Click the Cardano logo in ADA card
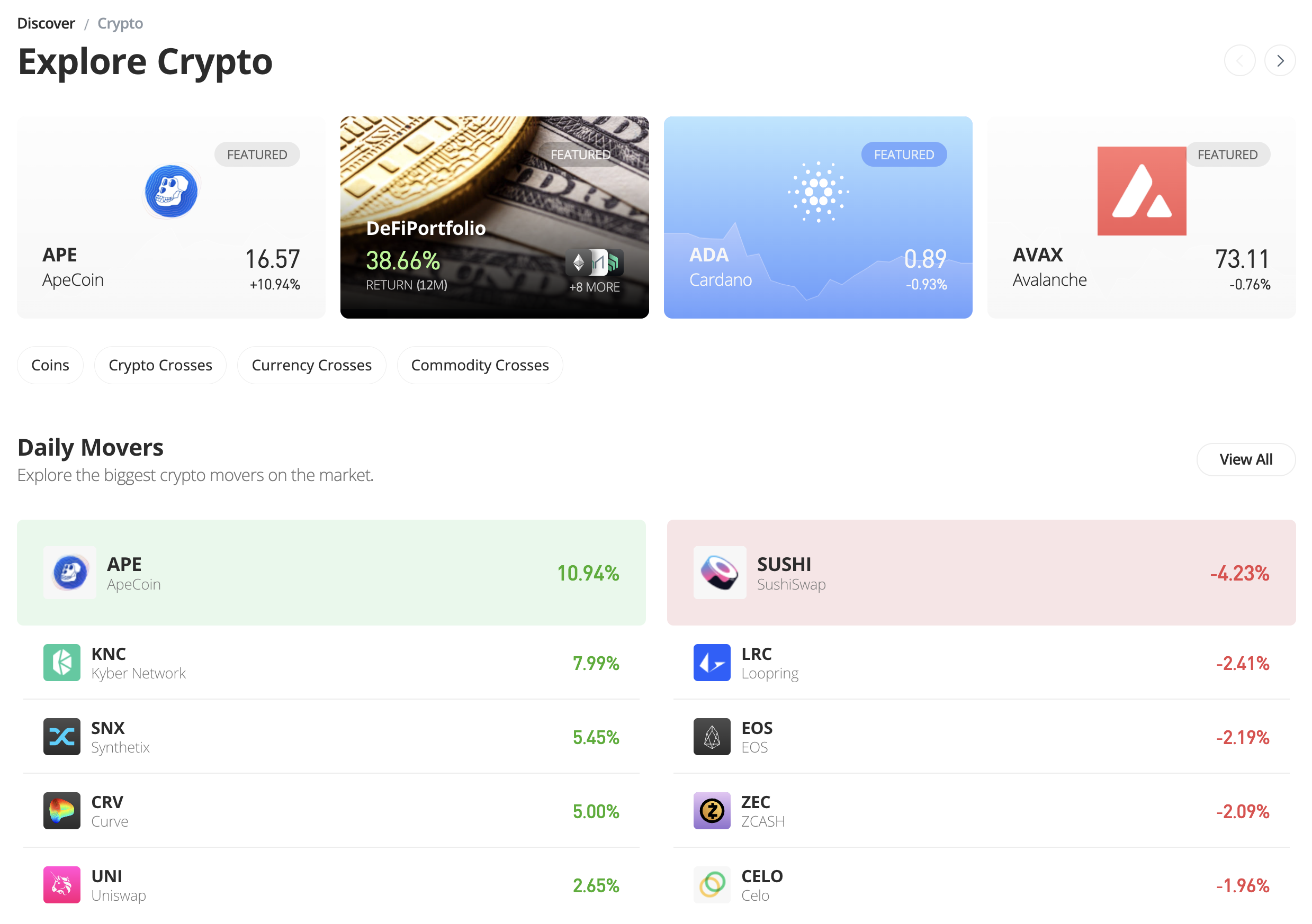The image size is (1312, 924). pyautogui.click(x=819, y=192)
